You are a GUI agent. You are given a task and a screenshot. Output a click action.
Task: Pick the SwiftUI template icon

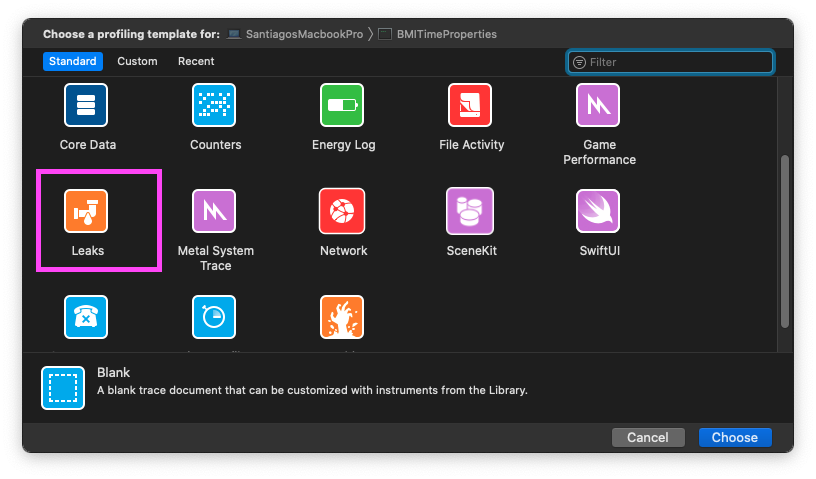[x=598, y=211]
